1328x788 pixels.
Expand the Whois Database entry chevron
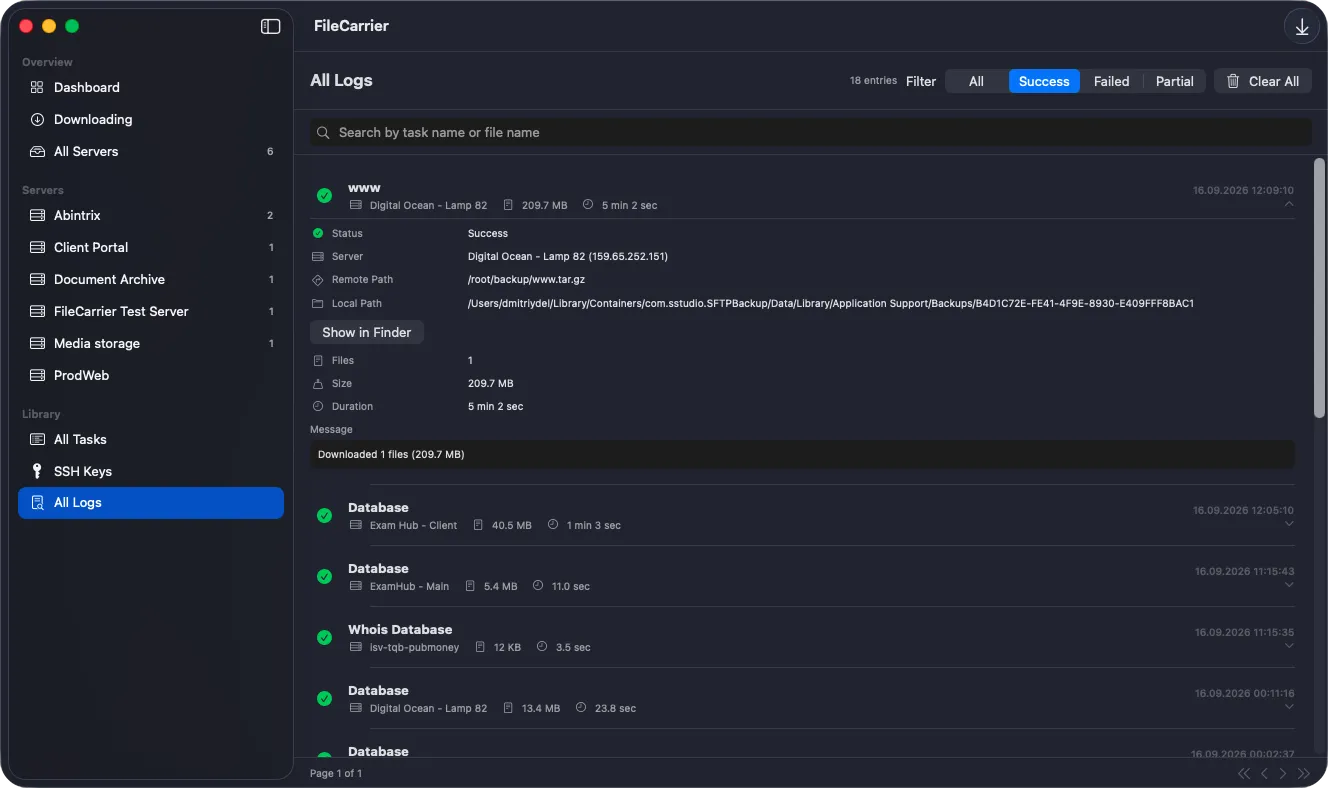pyautogui.click(x=1288, y=646)
